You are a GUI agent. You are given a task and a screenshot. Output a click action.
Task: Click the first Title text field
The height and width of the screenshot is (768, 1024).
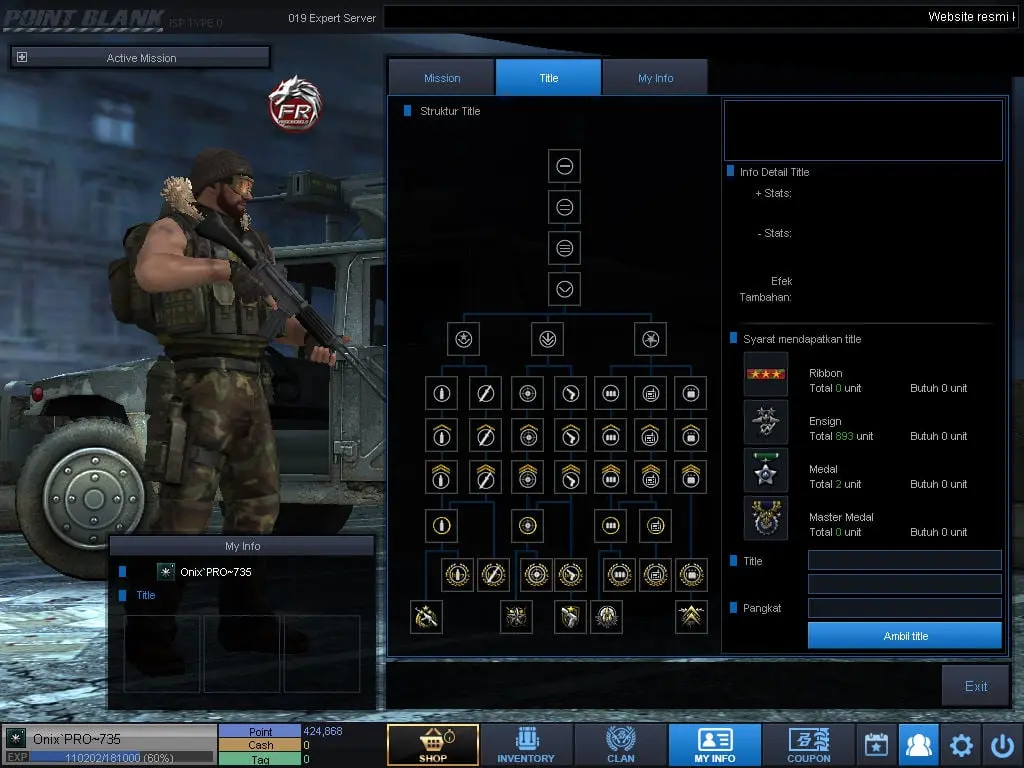(904, 560)
